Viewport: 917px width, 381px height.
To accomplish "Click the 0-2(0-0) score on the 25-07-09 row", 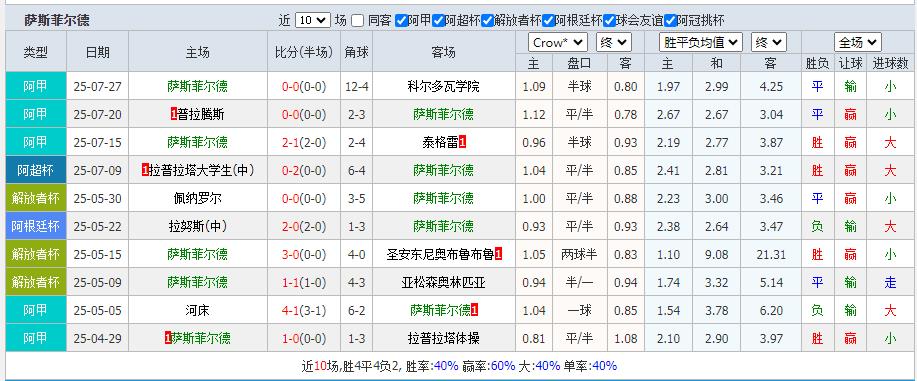I will [304, 170].
